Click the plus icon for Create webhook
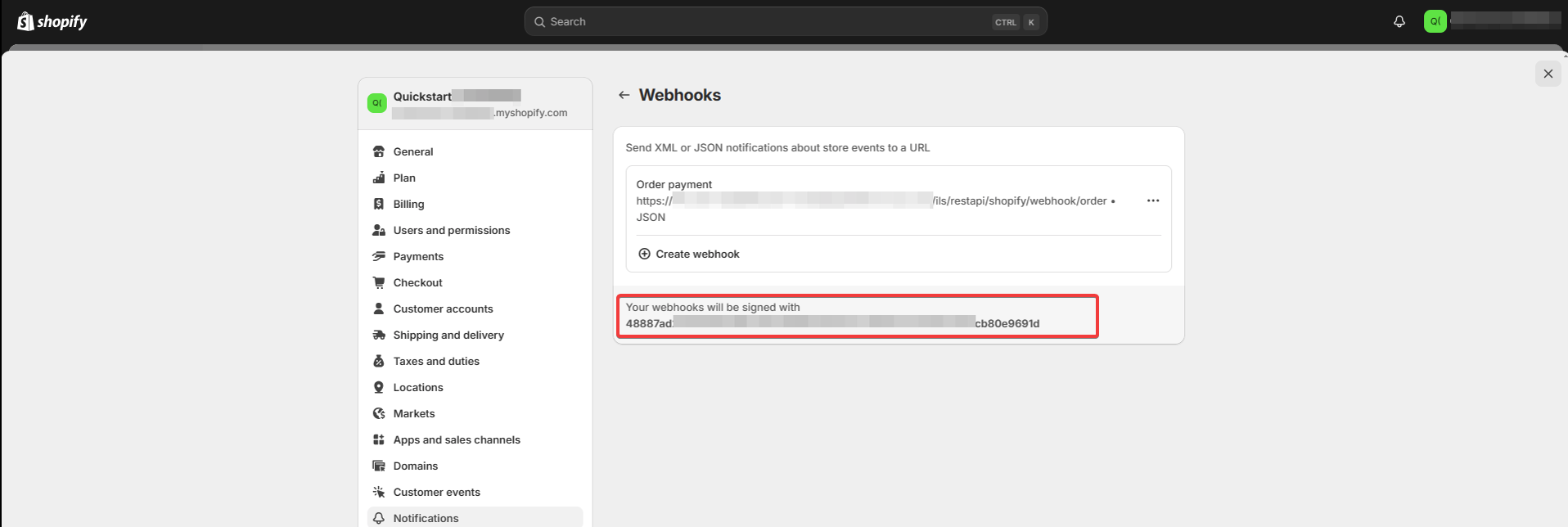Viewport: 1568px width, 527px height. (x=644, y=254)
